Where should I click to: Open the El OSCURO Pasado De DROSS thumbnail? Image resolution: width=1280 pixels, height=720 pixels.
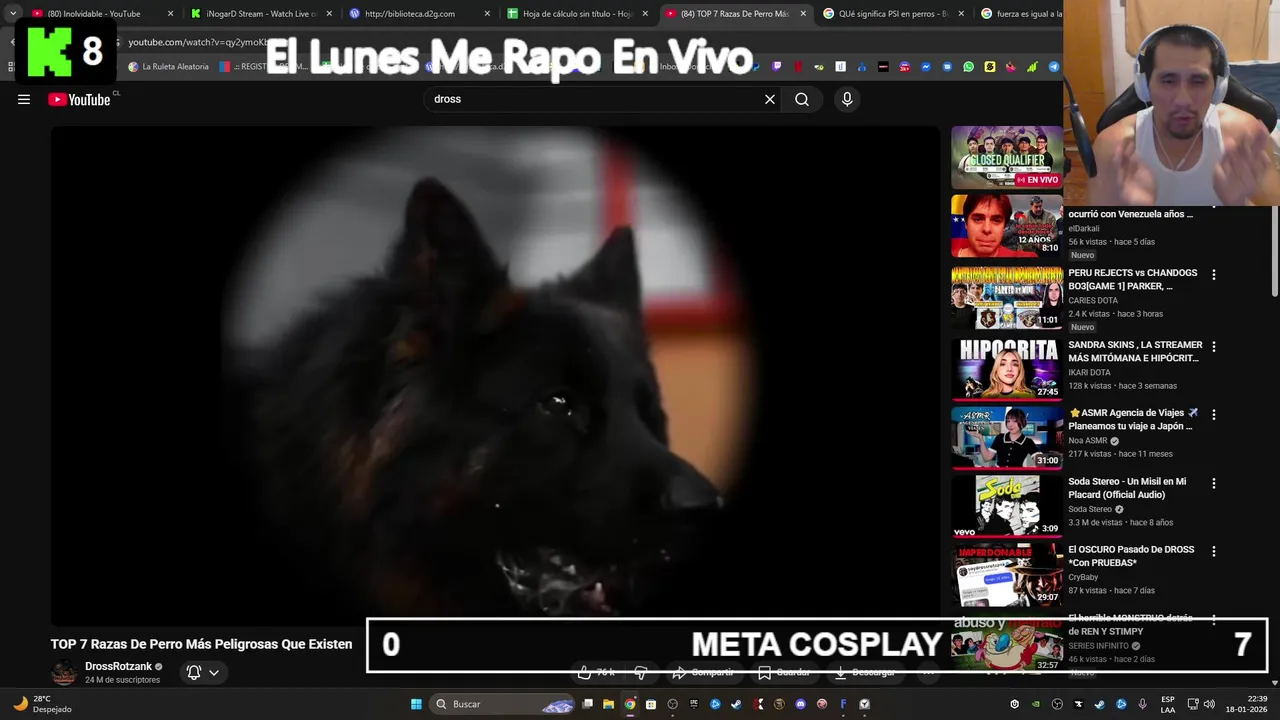tap(1007, 574)
